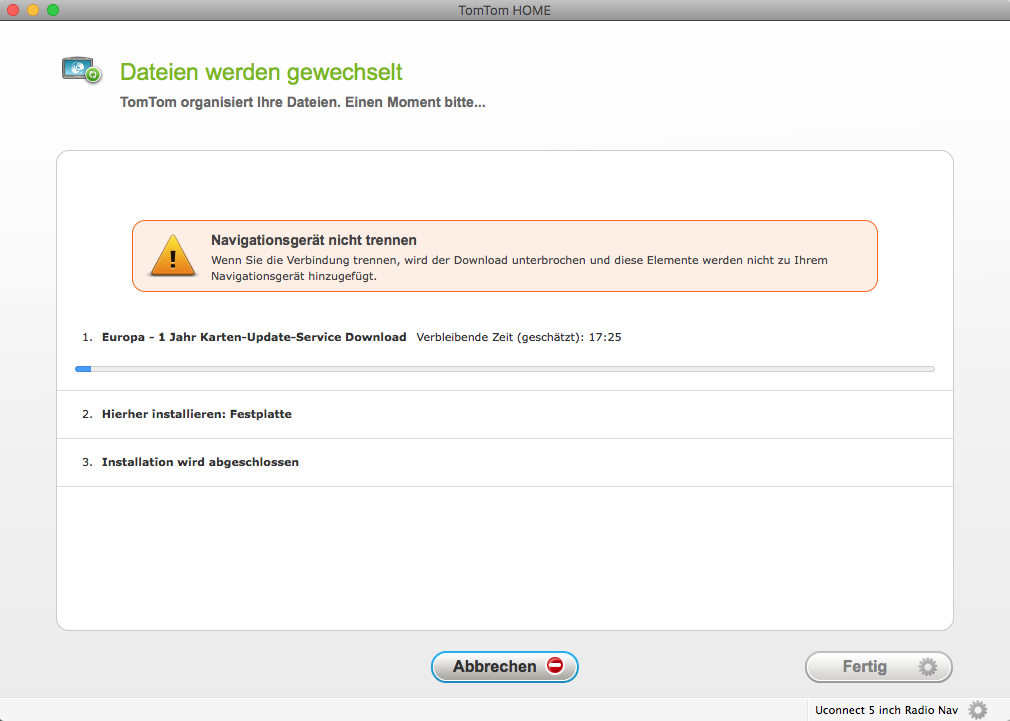Select step 'Europa - 1 Jahr Karten-Update-Service Download'
This screenshot has width=1010, height=721.
[x=254, y=337]
